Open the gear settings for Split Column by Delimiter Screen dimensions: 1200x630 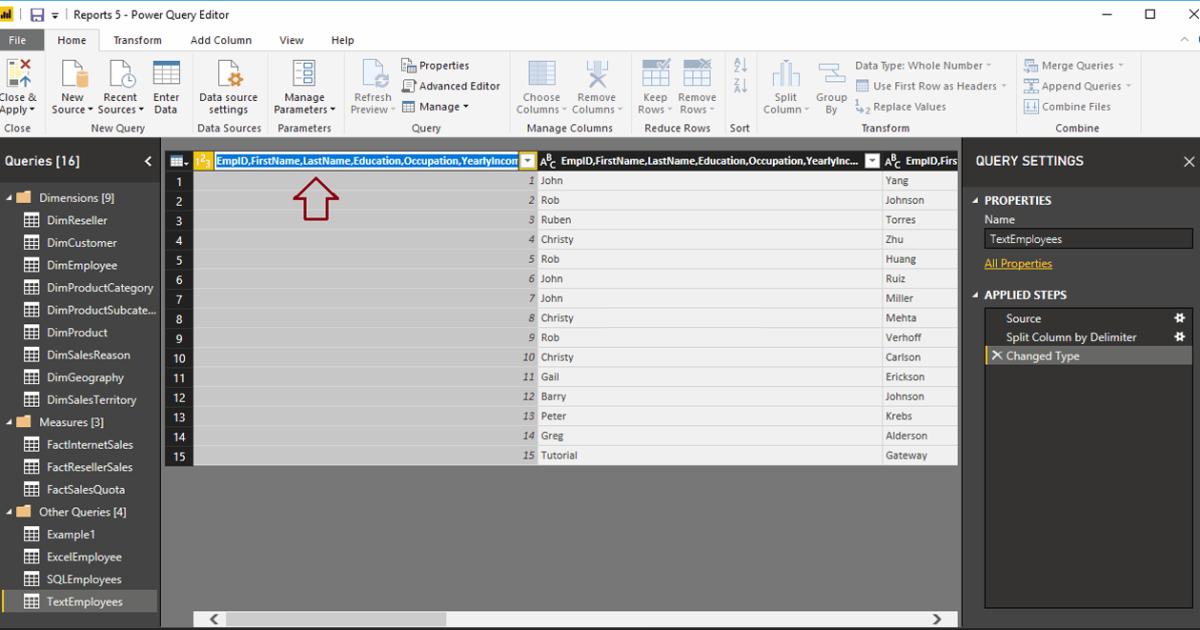(1179, 337)
